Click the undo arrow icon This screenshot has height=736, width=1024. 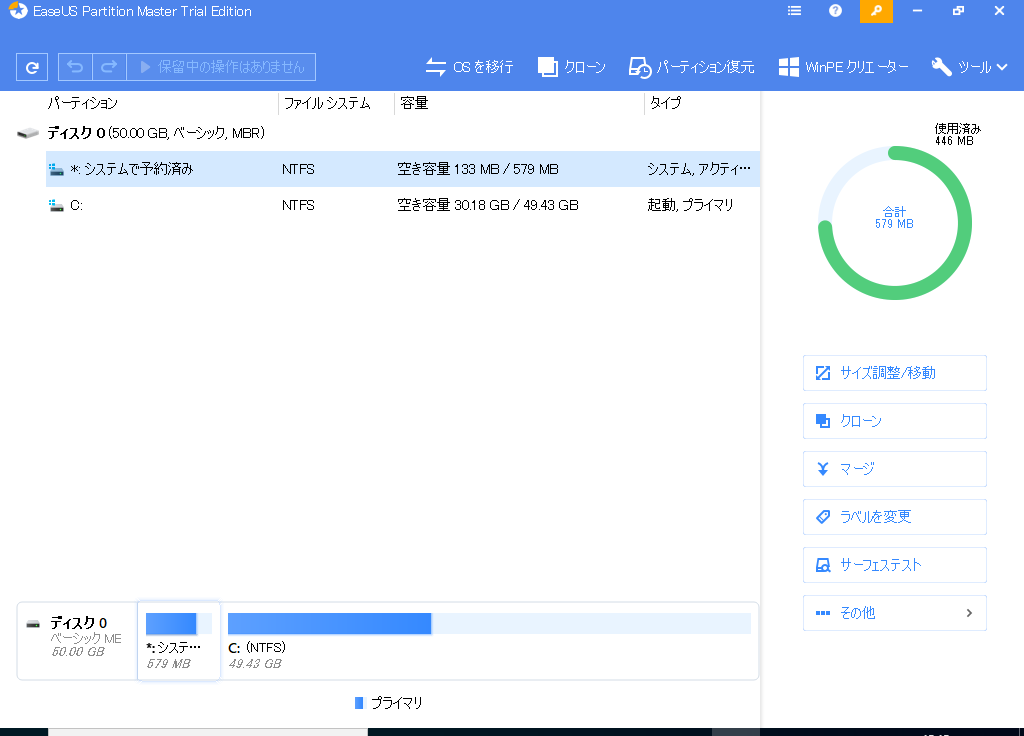point(75,67)
